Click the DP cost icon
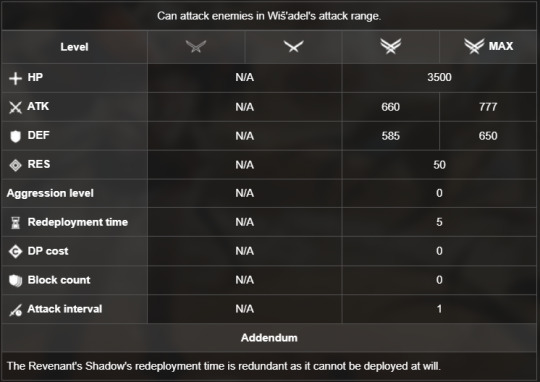The width and height of the screenshot is (540, 382). [15, 251]
